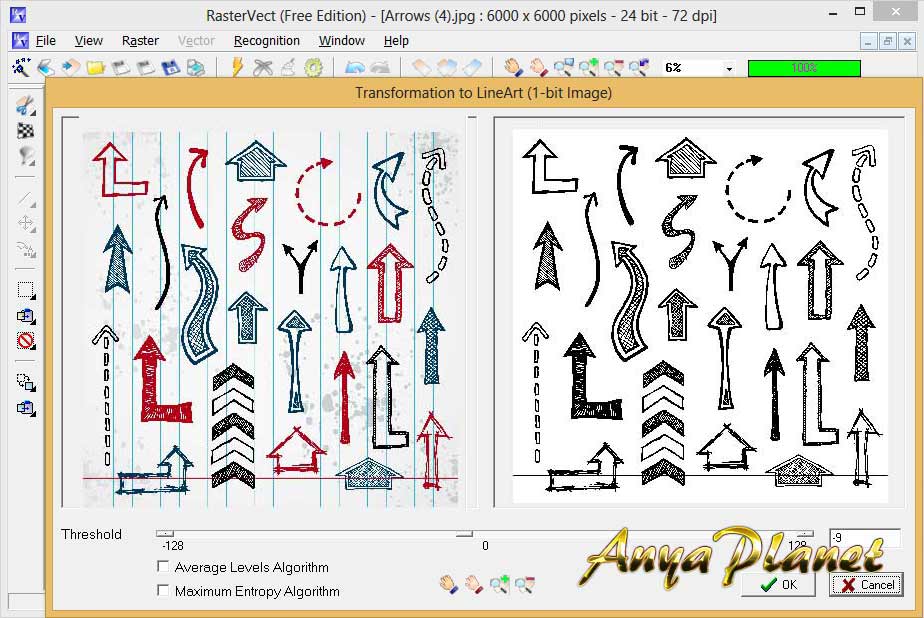Open the Recognition menu
Image resolution: width=924 pixels, height=618 pixels.
tap(266, 41)
